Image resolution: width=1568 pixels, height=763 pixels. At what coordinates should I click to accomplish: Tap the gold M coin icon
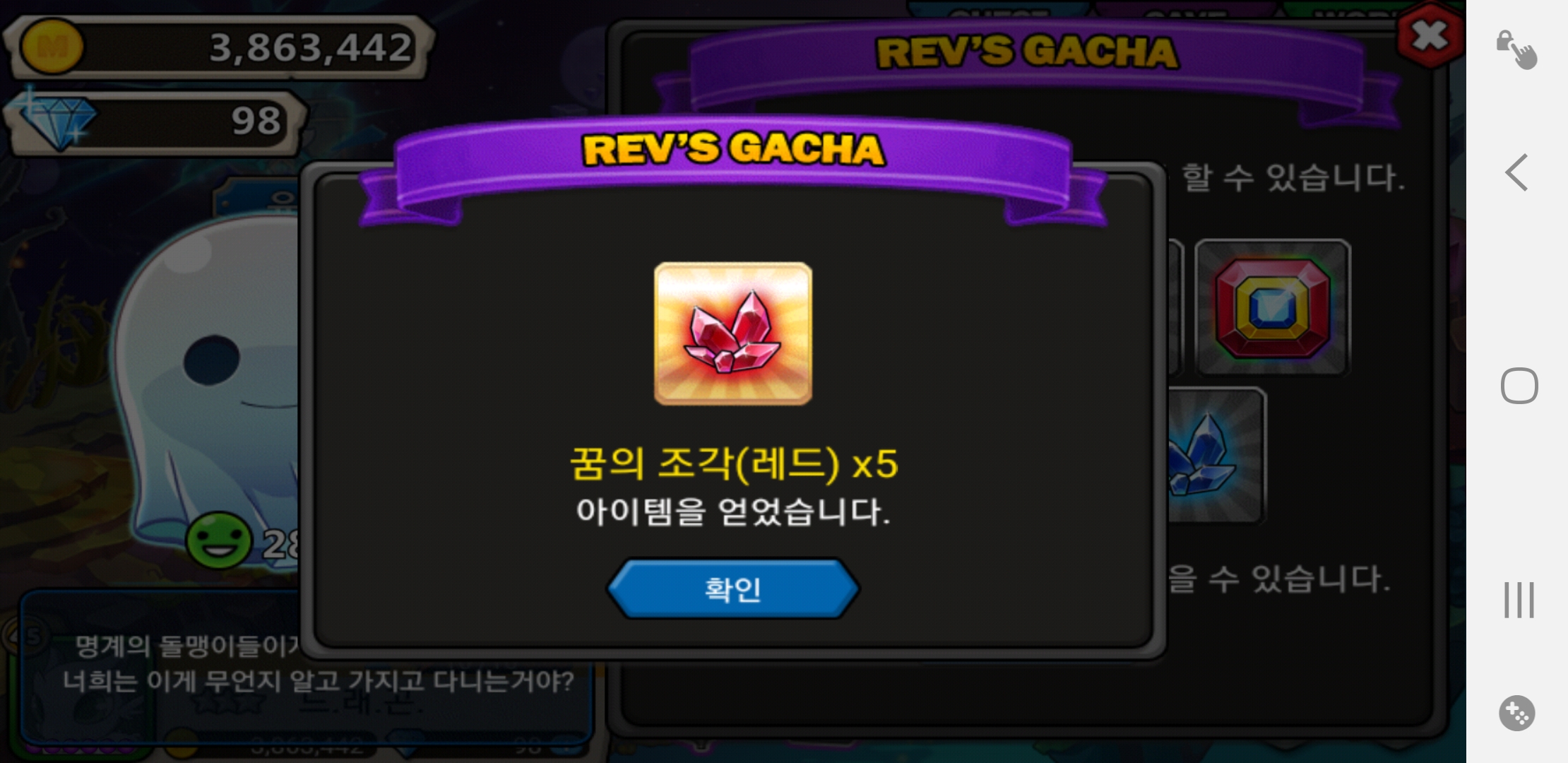coord(52,47)
